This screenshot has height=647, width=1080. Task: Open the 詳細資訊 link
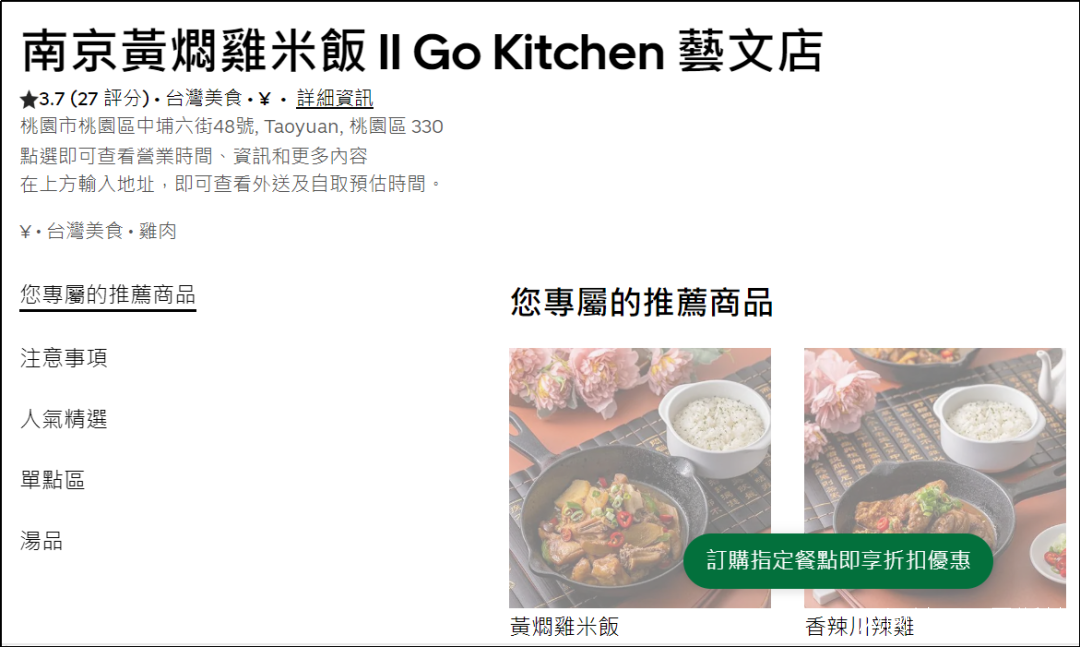pos(335,99)
